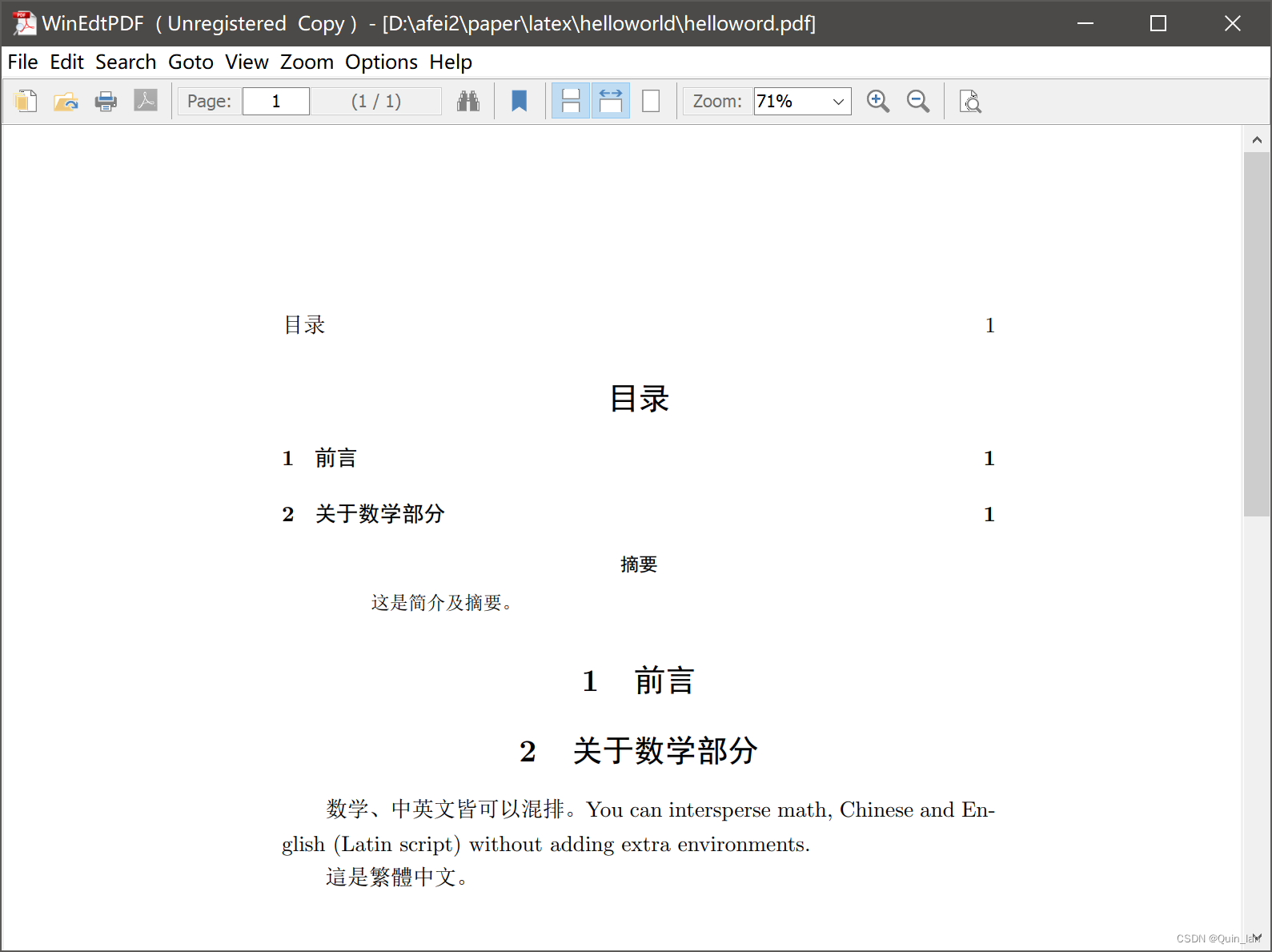Viewport: 1272px width, 952px height.
Task: Click the vertical scrollbar thumb
Action: pyautogui.click(x=1257, y=334)
